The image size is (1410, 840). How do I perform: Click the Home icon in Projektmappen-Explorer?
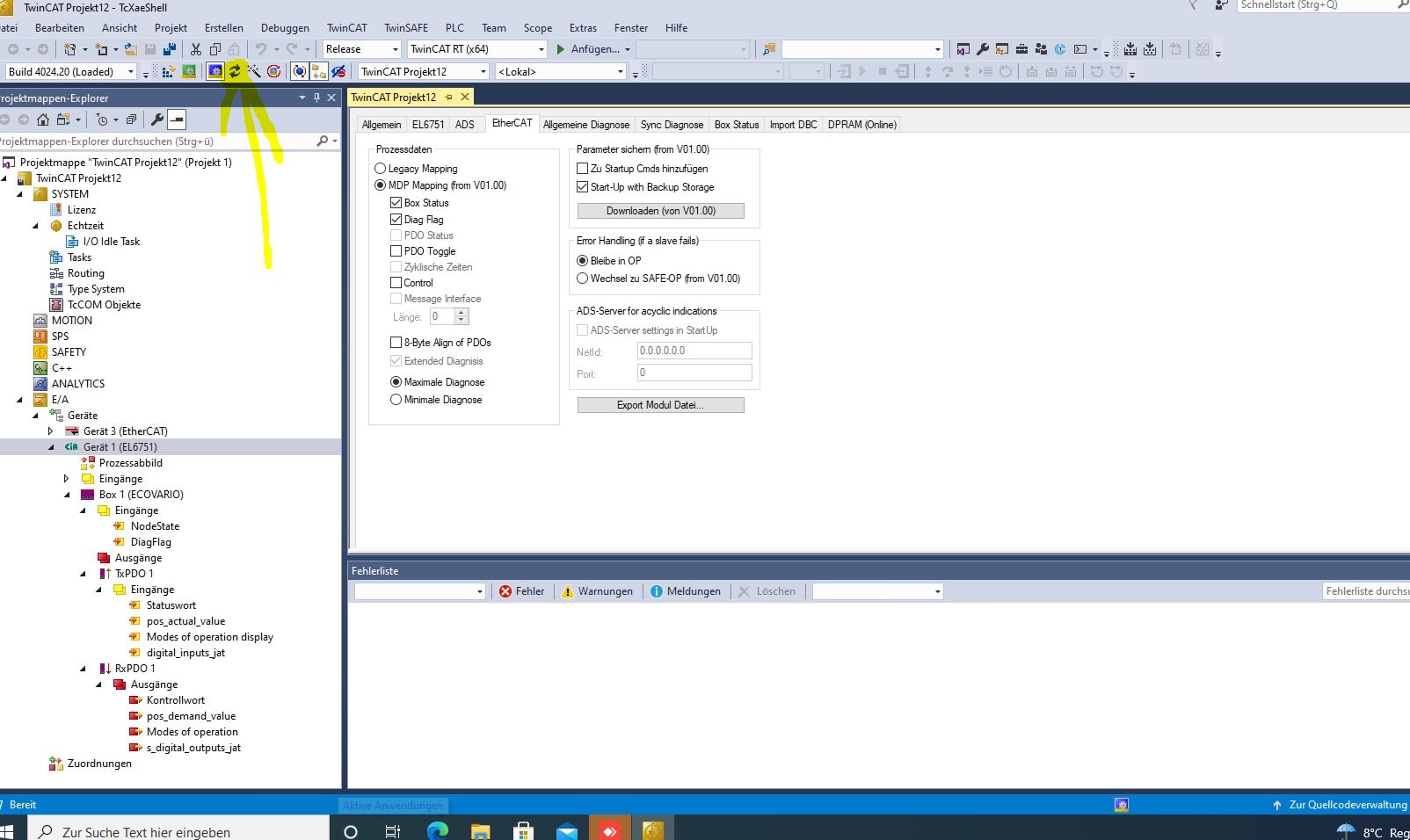click(x=43, y=119)
